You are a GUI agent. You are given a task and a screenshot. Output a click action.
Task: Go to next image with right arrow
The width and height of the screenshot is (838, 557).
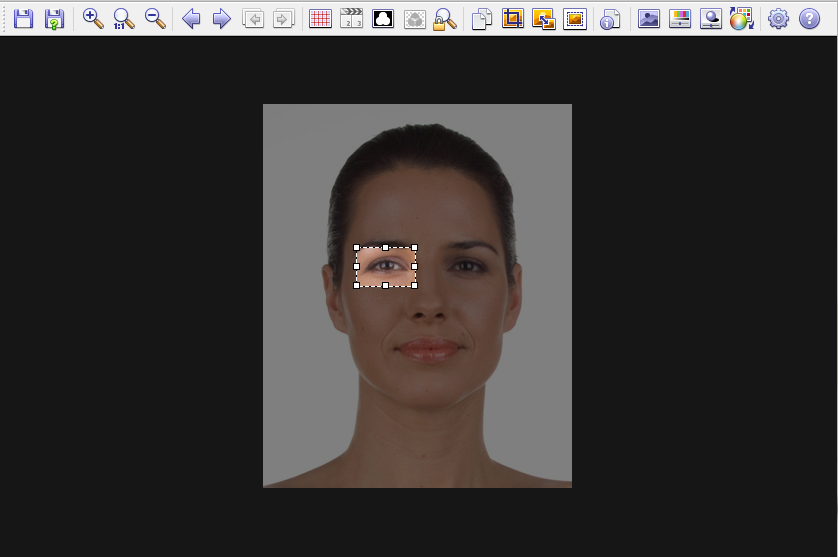coord(222,19)
